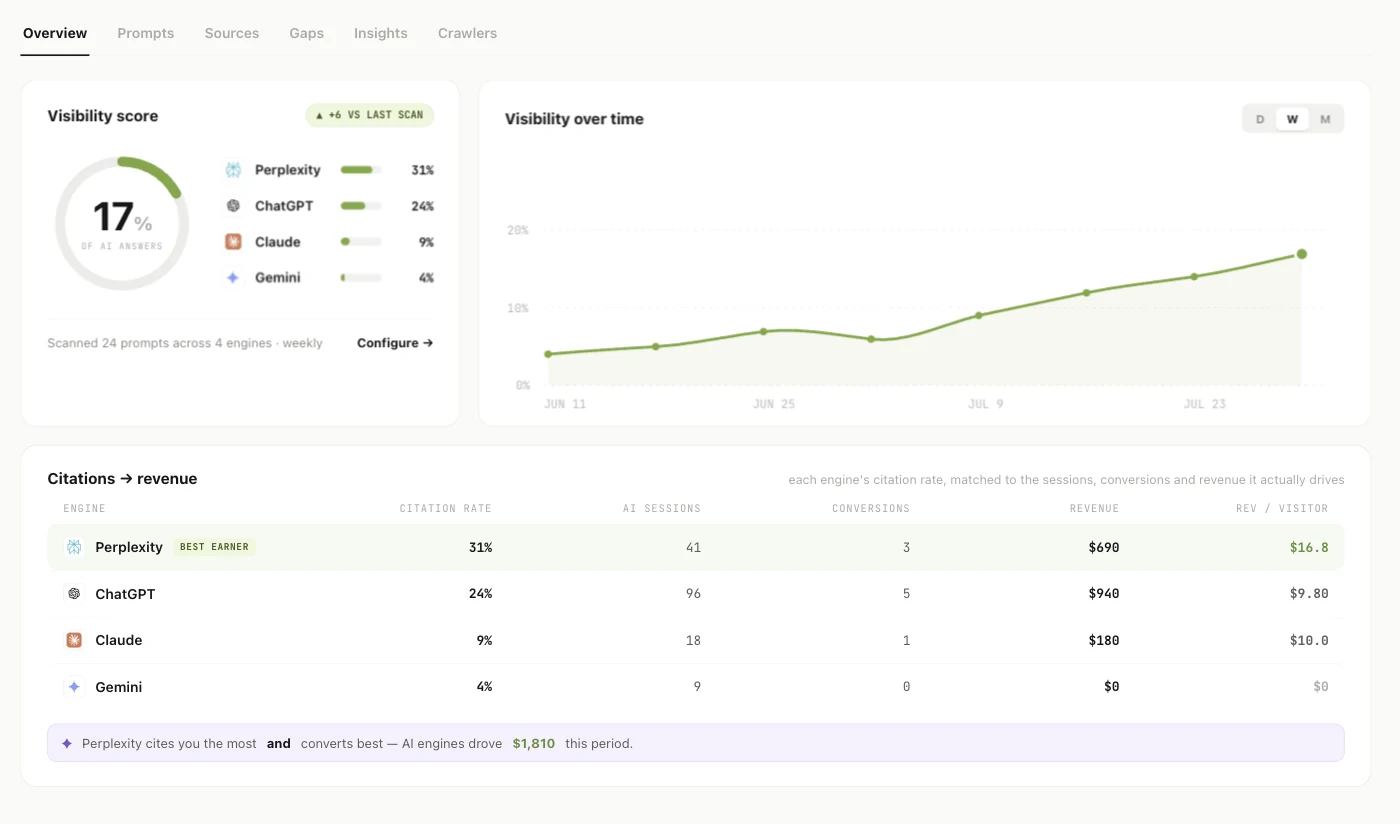
Task: Click the 96 AI sessions value
Action: (x=693, y=594)
